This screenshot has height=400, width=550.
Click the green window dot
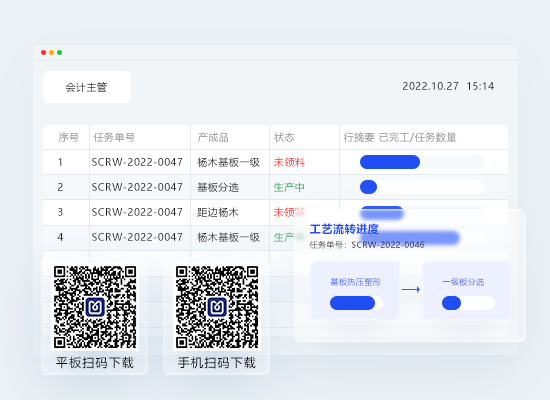[x=60, y=53]
